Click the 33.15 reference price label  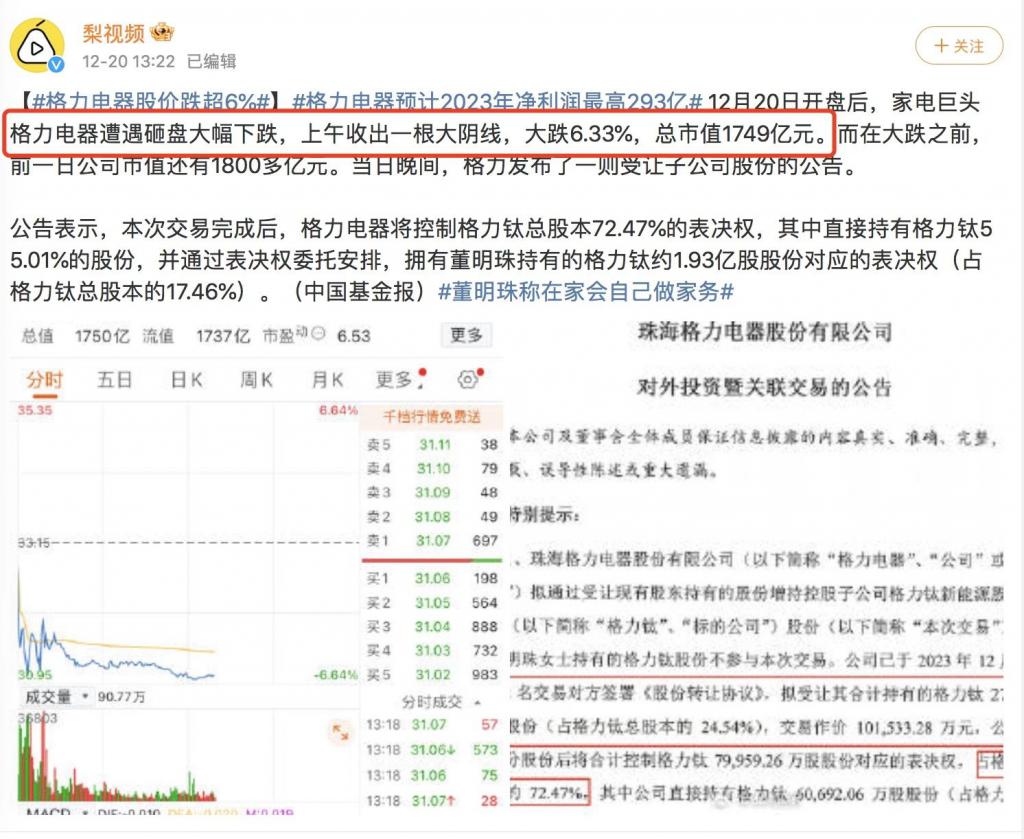pos(34,543)
